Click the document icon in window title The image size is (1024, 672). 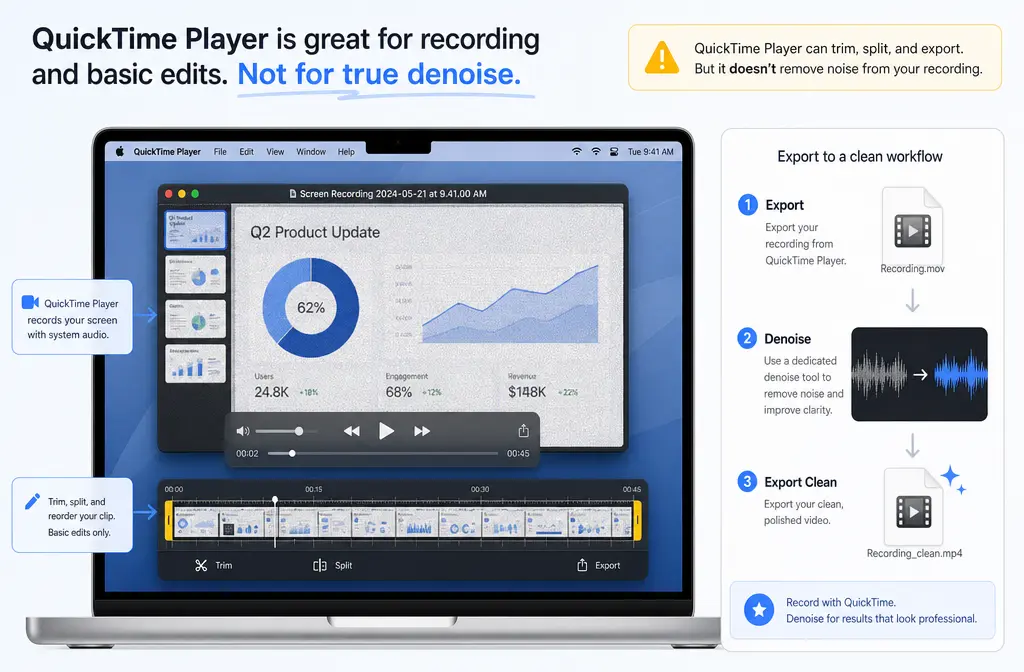point(293,194)
